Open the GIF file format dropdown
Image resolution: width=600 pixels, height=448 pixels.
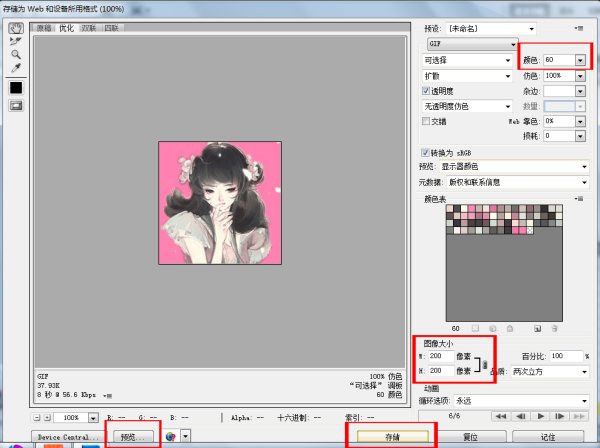[x=473, y=44]
